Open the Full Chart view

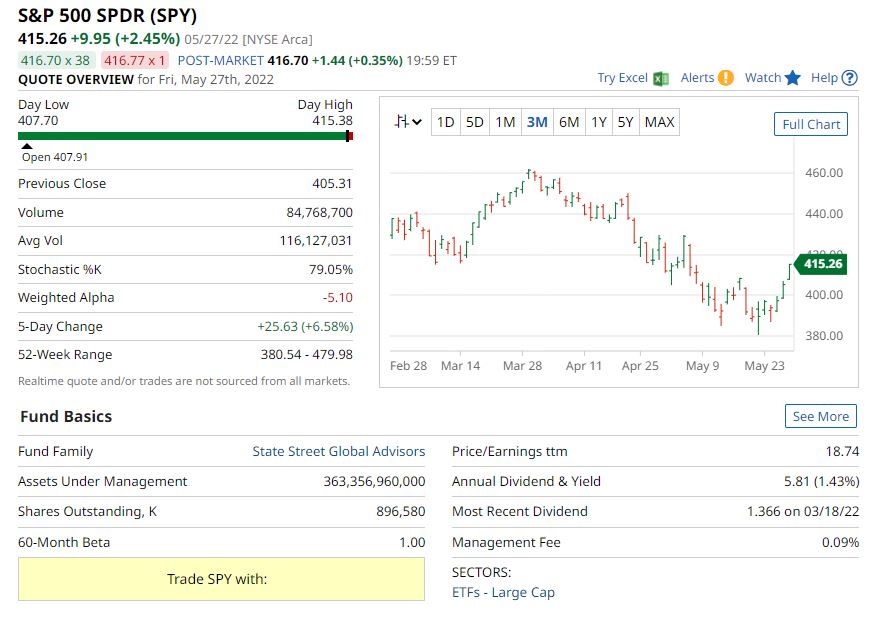point(810,124)
